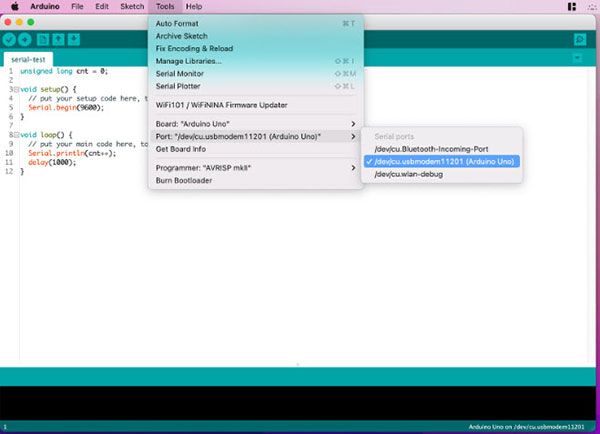Open the tab dropdown arrow at right

point(578,59)
